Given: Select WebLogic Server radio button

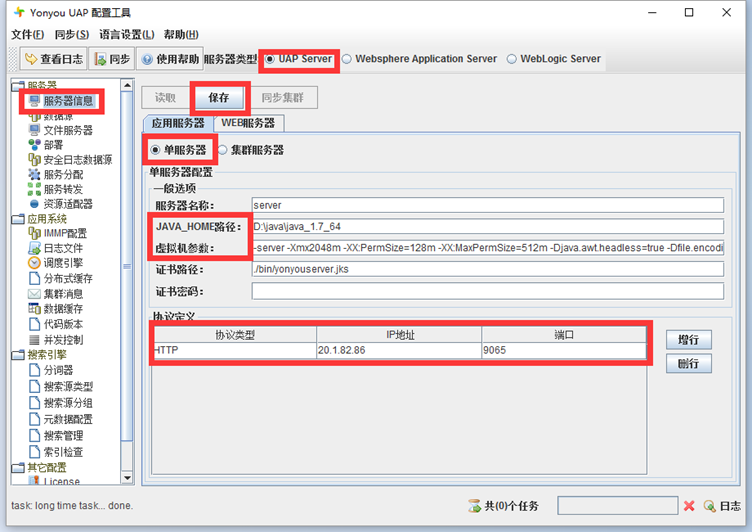Looking at the screenshot, I should click(512, 59).
